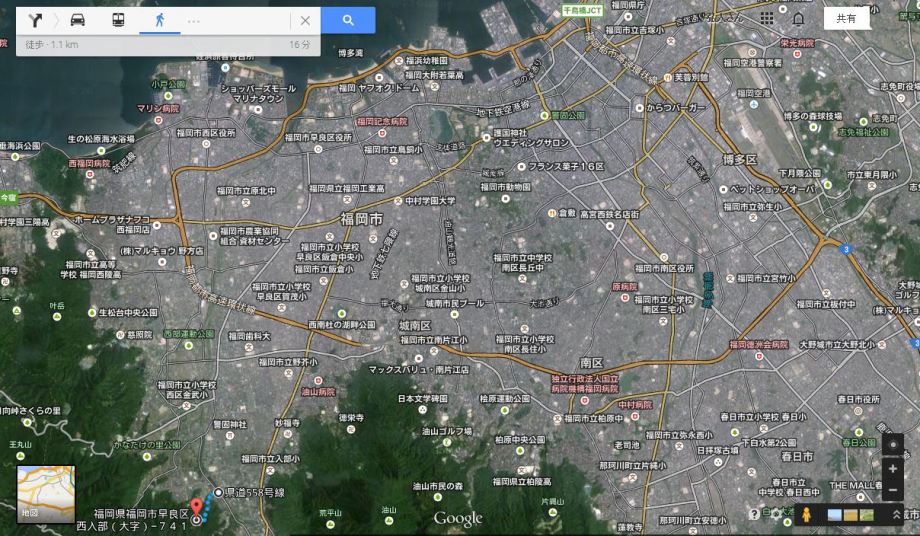The image size is (920, 536).
Task: Click the 福岡空港警察署 label
Action: click(753, 63)
